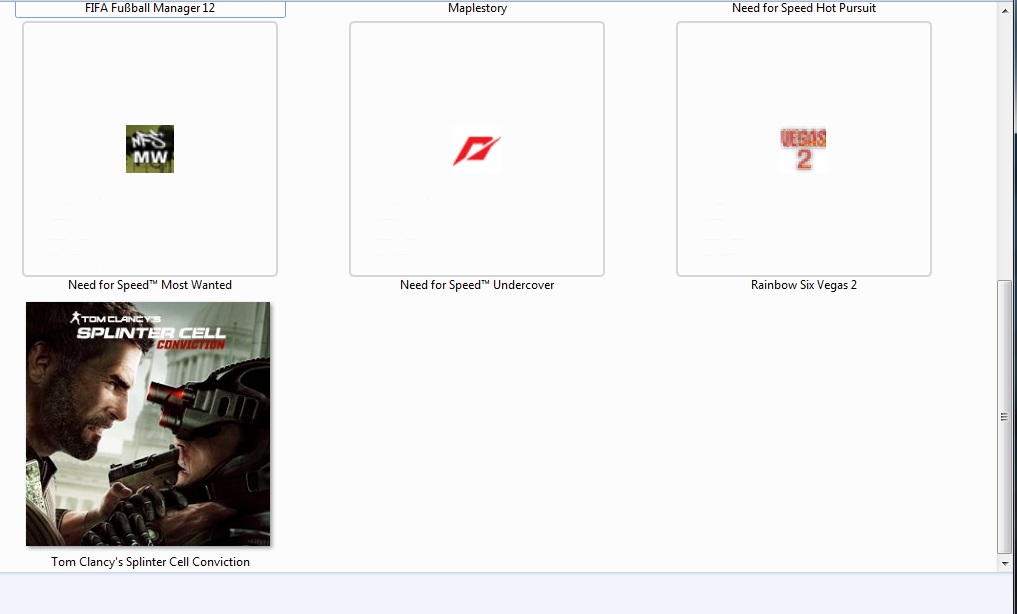Click the Splinter Cell Conviction cover art

[148, 424]
